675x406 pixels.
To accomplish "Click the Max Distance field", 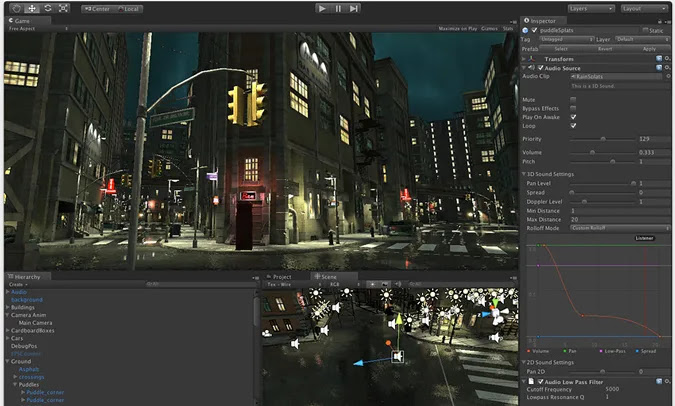I will tap(620, 220).
